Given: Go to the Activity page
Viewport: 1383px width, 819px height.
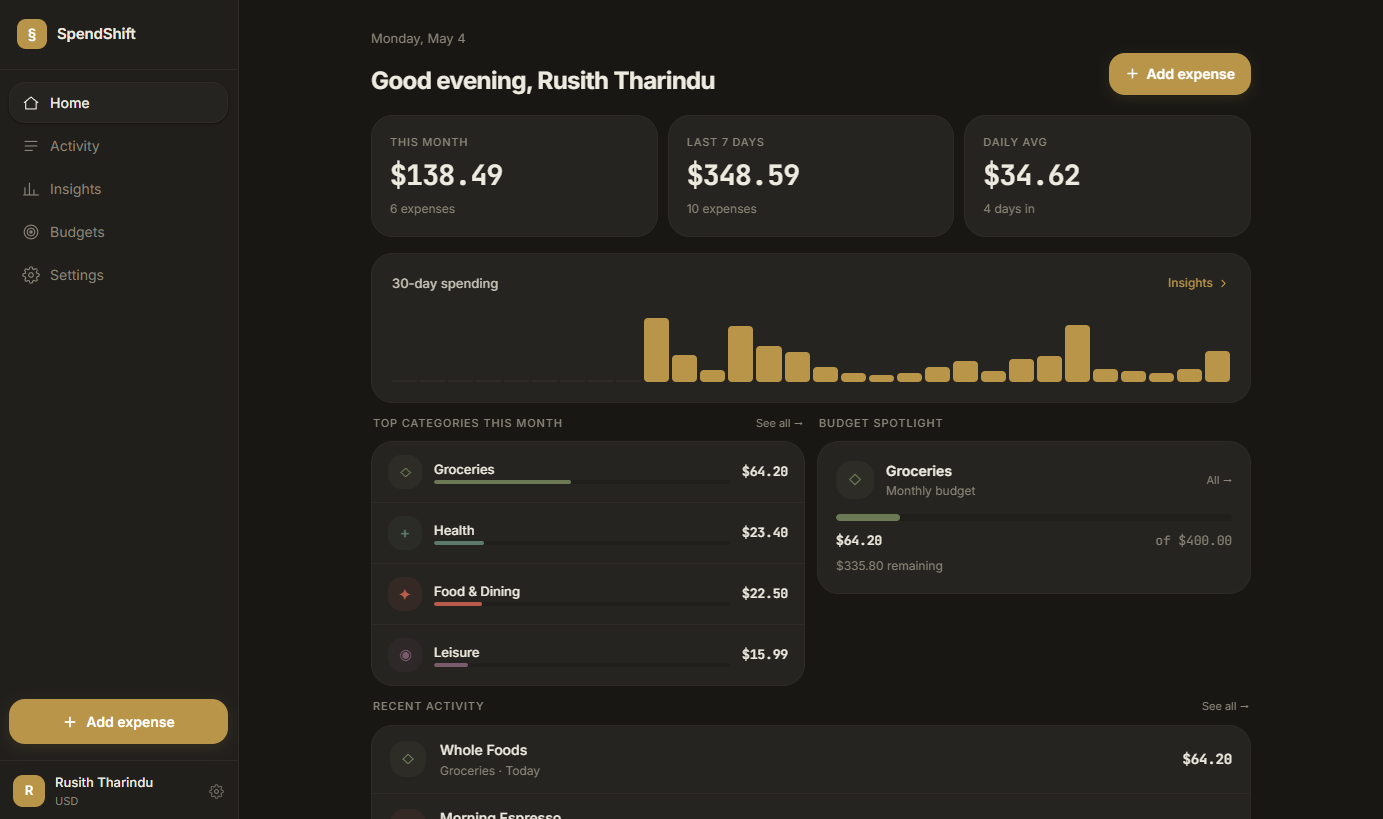Looking at the screenshot, I should pyautogui.click(x=118, y=146).
